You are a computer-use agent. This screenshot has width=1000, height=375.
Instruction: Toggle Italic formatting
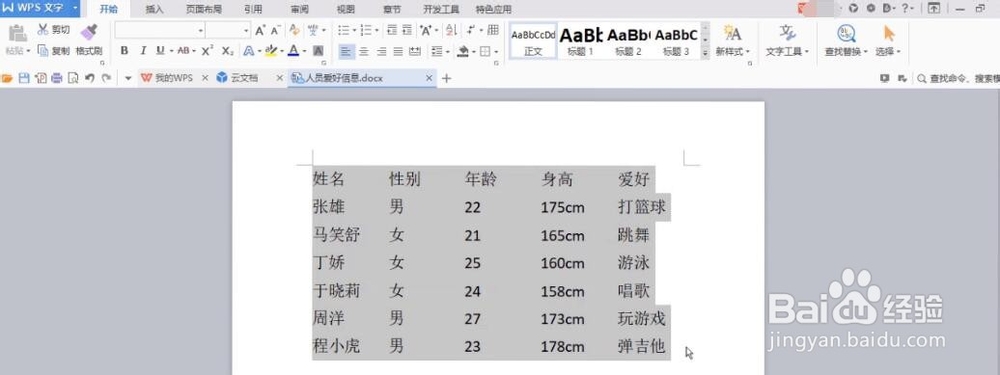click(x=143, y=50)
